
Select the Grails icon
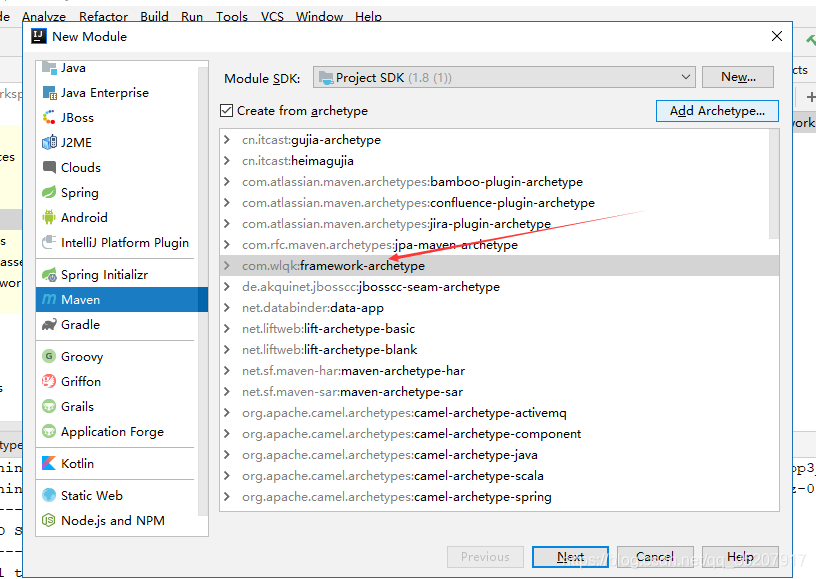(x=49, y=406)
